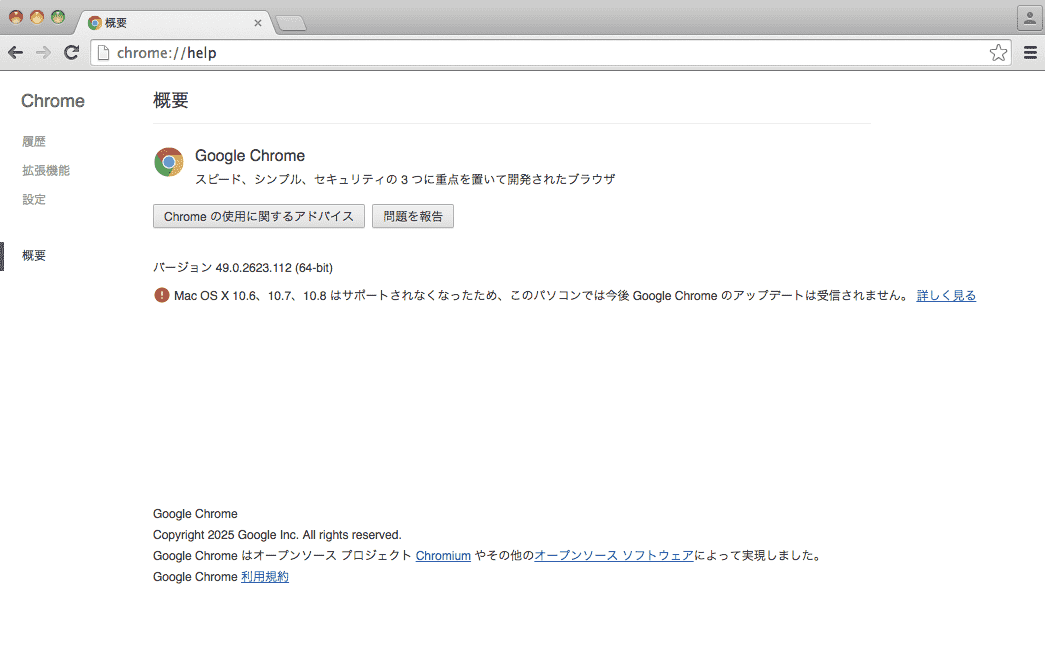1045x667 pixels.
Task: Click the Chrome heading in the sidebar
Action: click(x=53, y=101)
